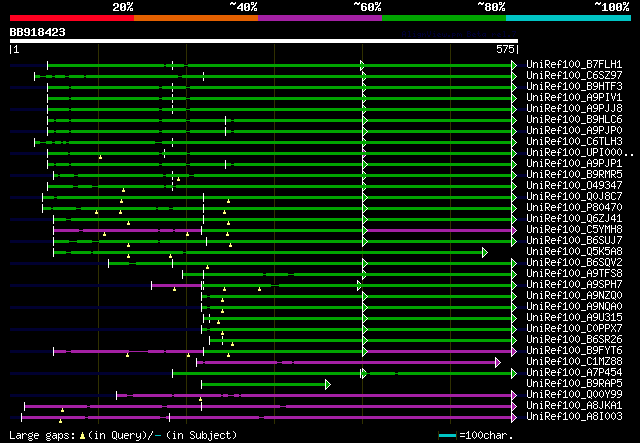640x443 pixels.
Task: Select the query name BB918423
Action: coord(38,32)
